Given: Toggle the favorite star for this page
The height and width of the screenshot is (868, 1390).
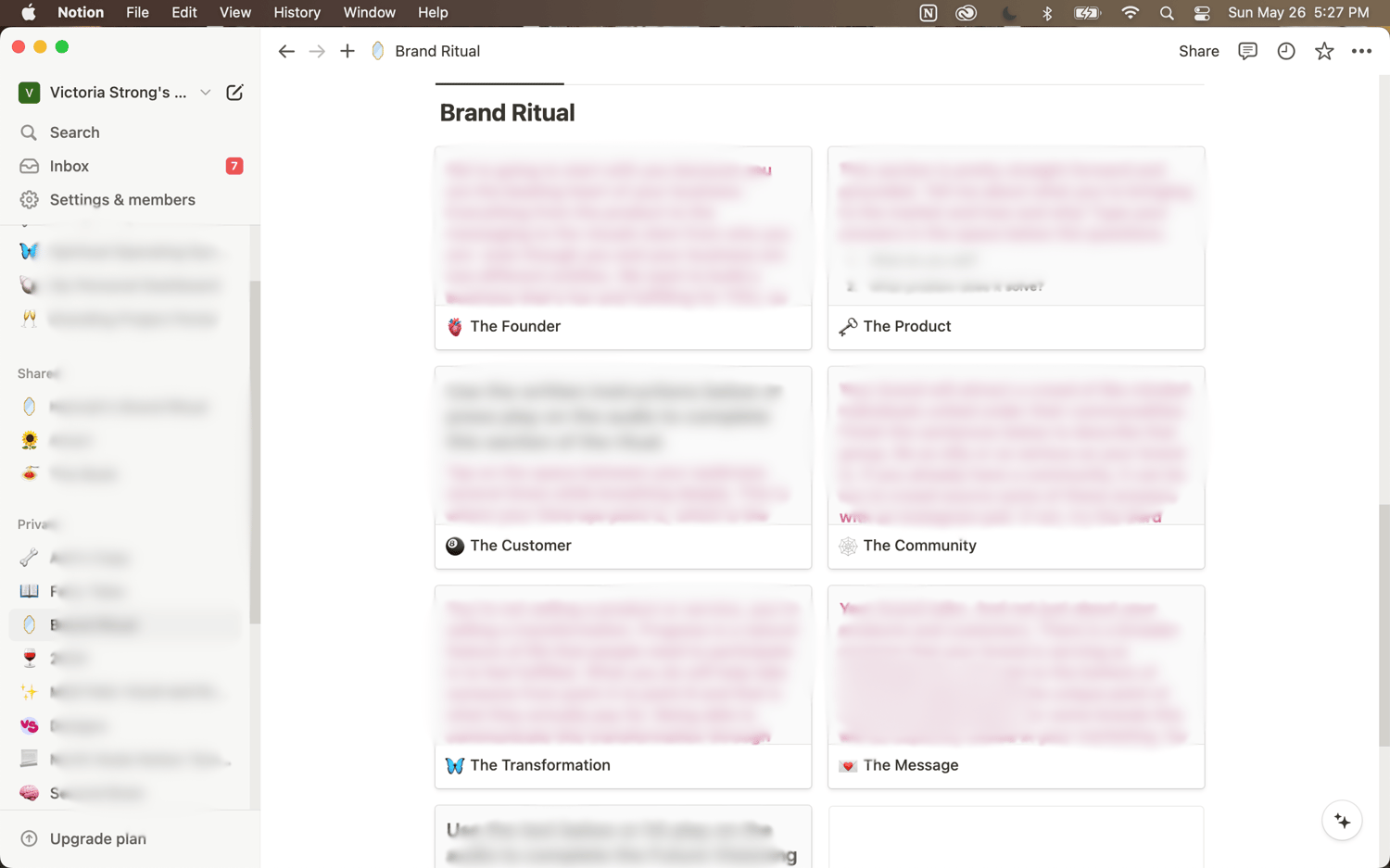Looking at the screenshot, I should pos(1324,51).
